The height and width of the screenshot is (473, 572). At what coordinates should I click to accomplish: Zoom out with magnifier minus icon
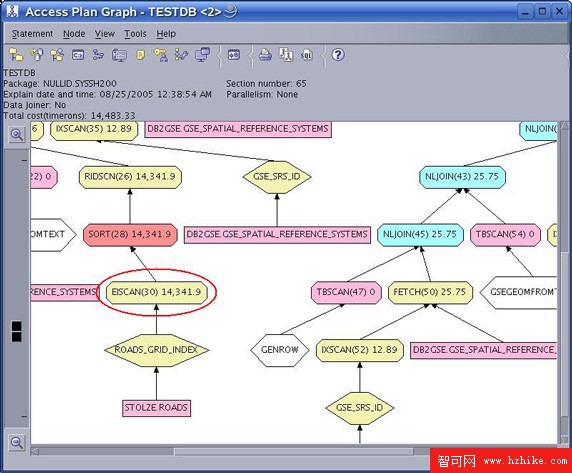pos(17,442)
